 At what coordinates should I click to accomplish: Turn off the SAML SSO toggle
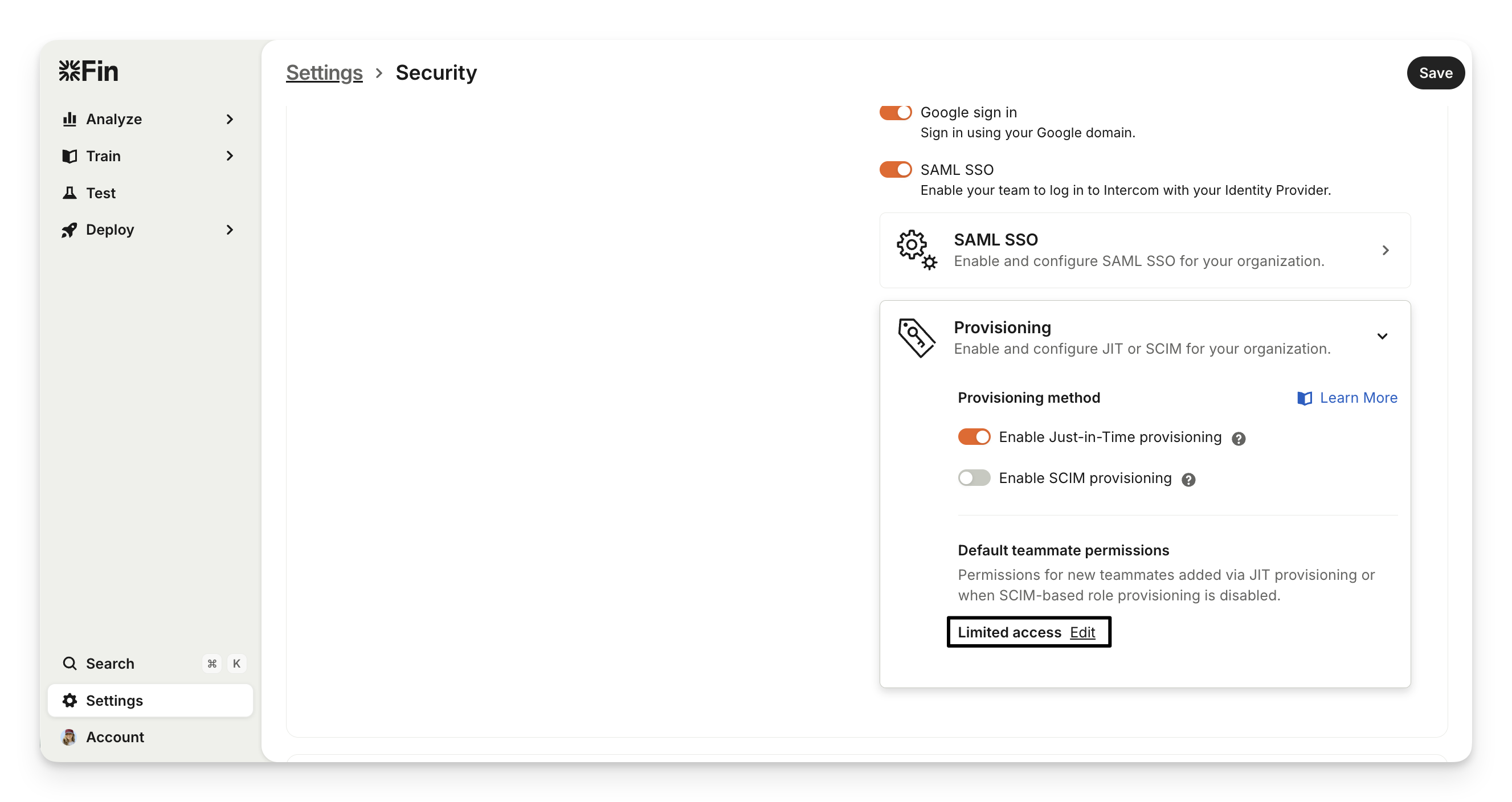[x=895, y=170]
